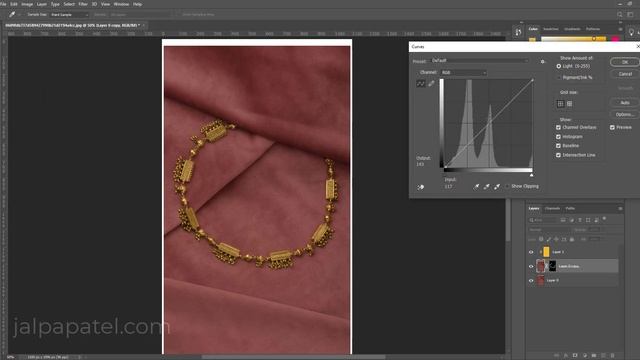The image size is (640, 360).
Task: Open the Select menu
Action: 69,4
